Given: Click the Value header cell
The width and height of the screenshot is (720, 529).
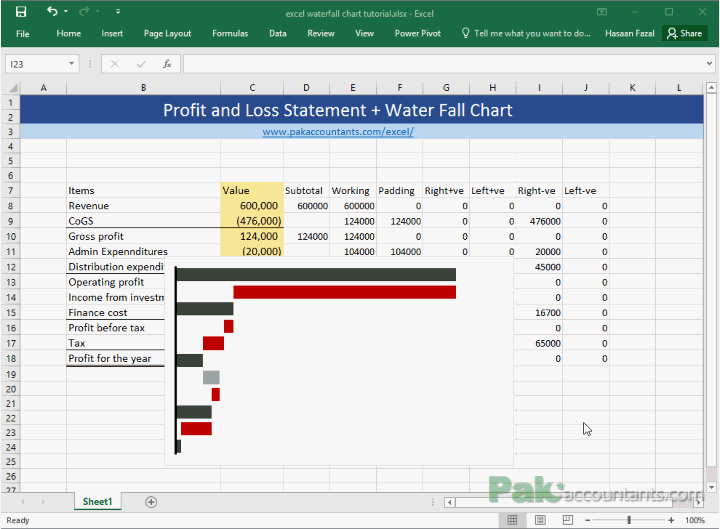Looking at the screenshot, I should [x=252, y=191].
